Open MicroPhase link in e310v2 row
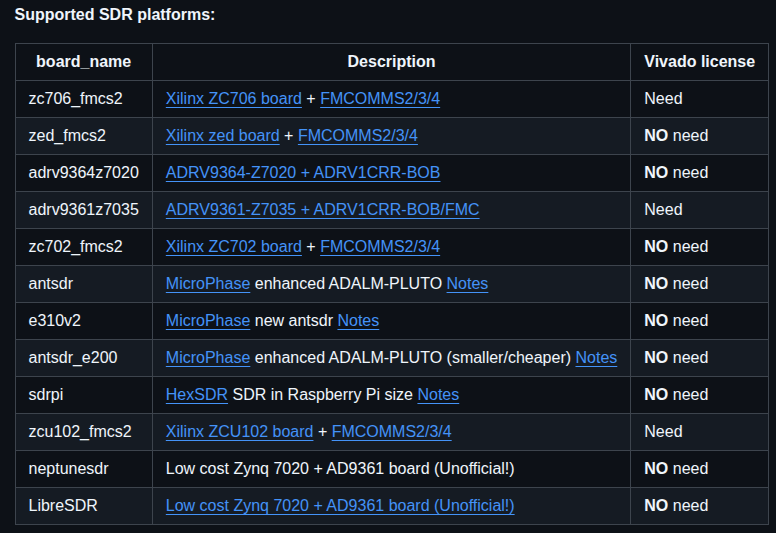Image resolution: width=776 pixels, height=533 pixels. [x=208, y=321]
